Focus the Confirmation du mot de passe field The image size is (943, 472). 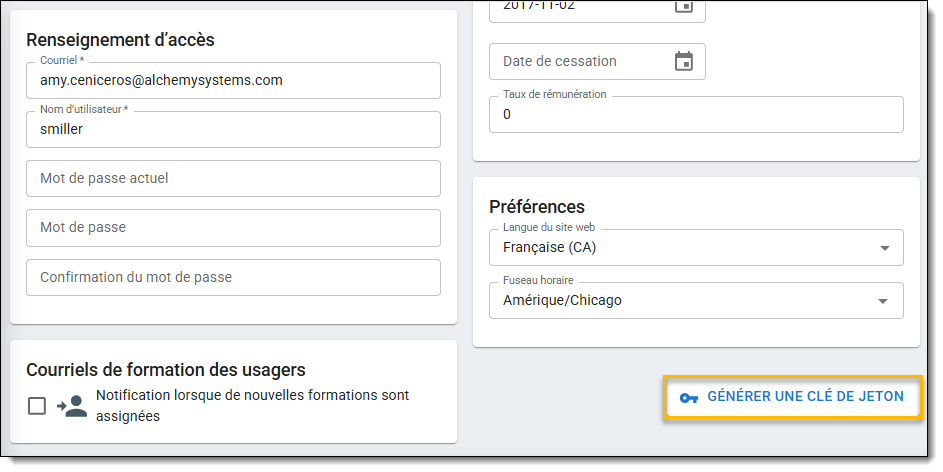233,277
